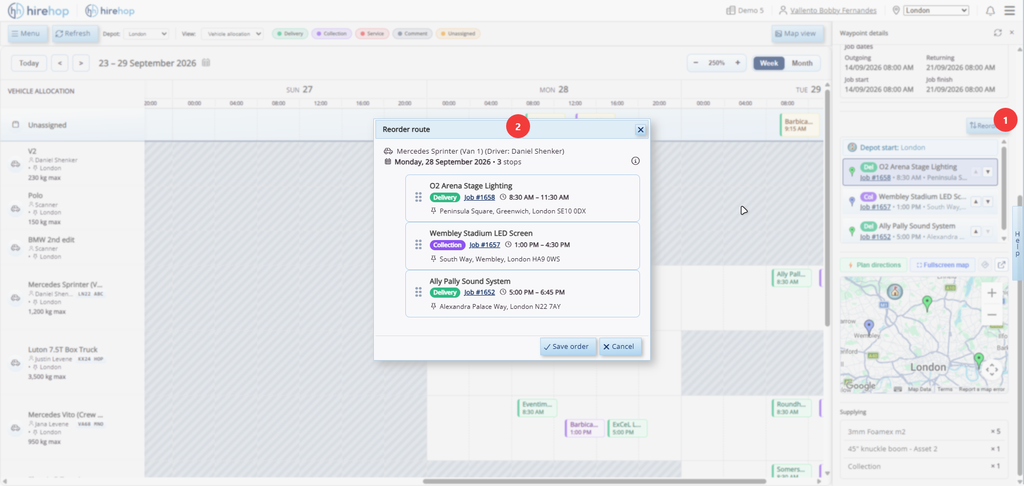Click Plan directions button

(874, 265)
